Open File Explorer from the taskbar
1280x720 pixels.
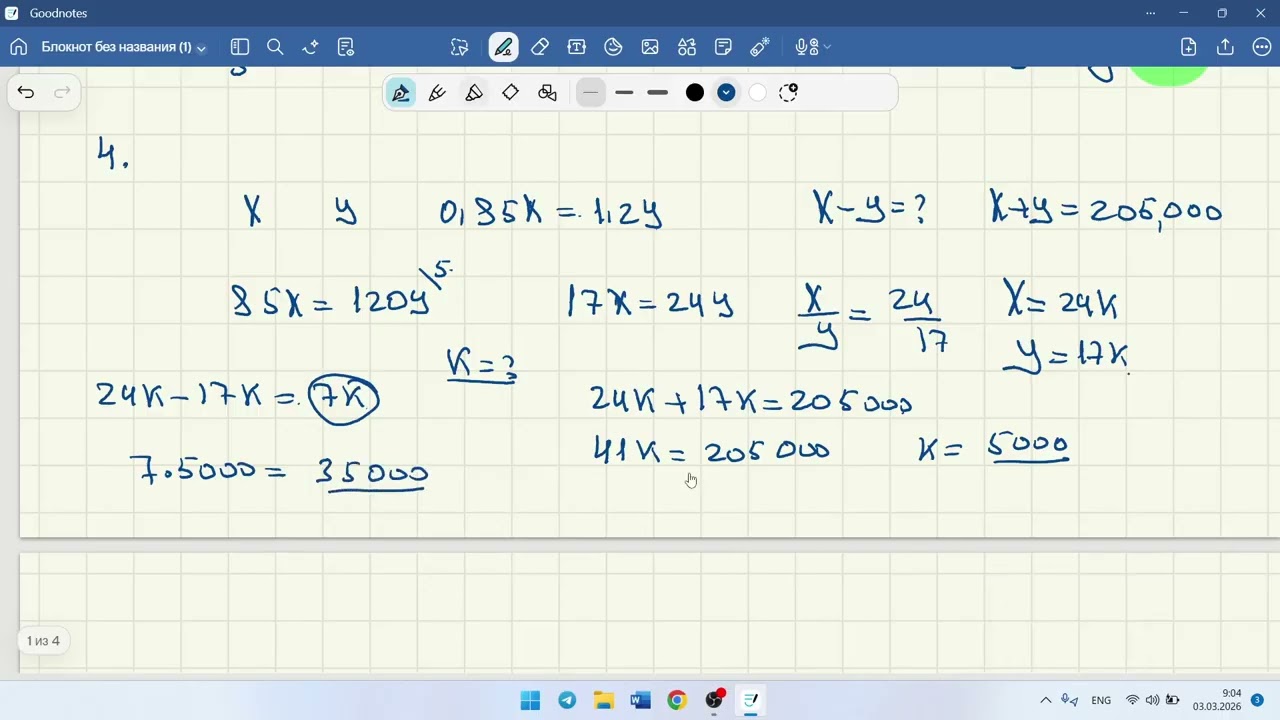point(604,700)
